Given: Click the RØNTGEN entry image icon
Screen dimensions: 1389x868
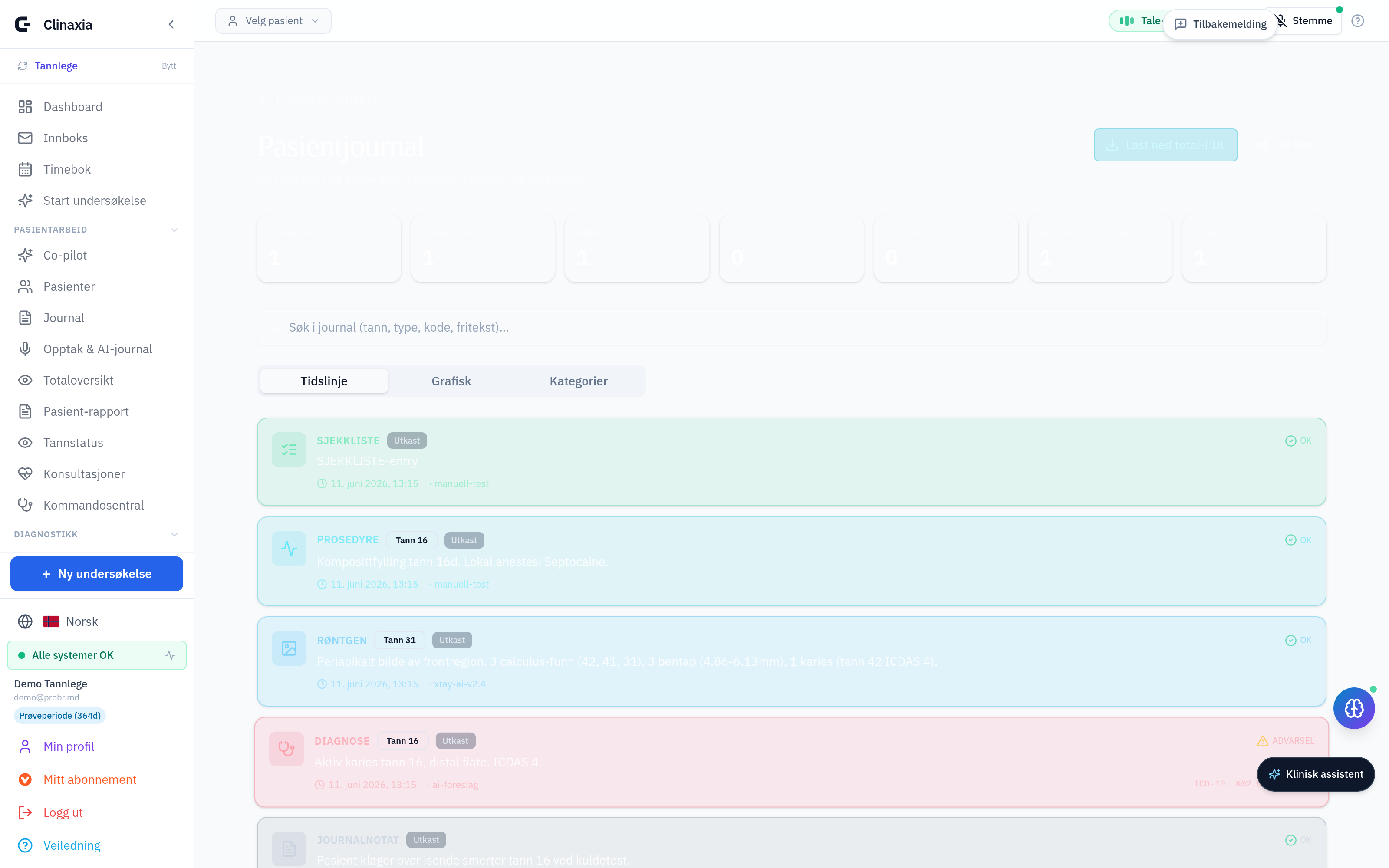Looking at the screenshot, I should tap(289, 649).
